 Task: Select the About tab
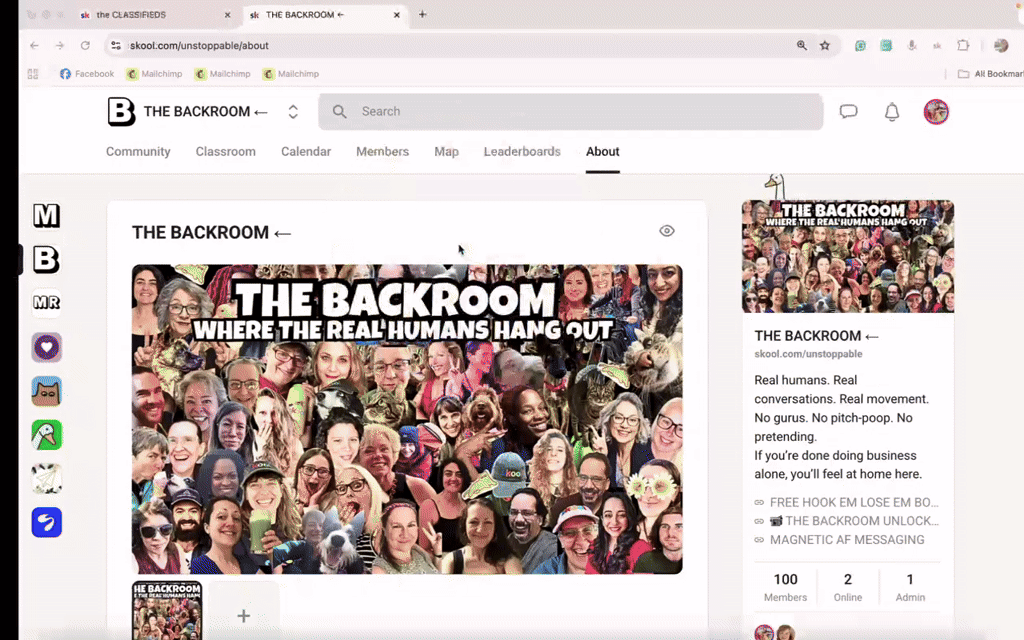602,152
